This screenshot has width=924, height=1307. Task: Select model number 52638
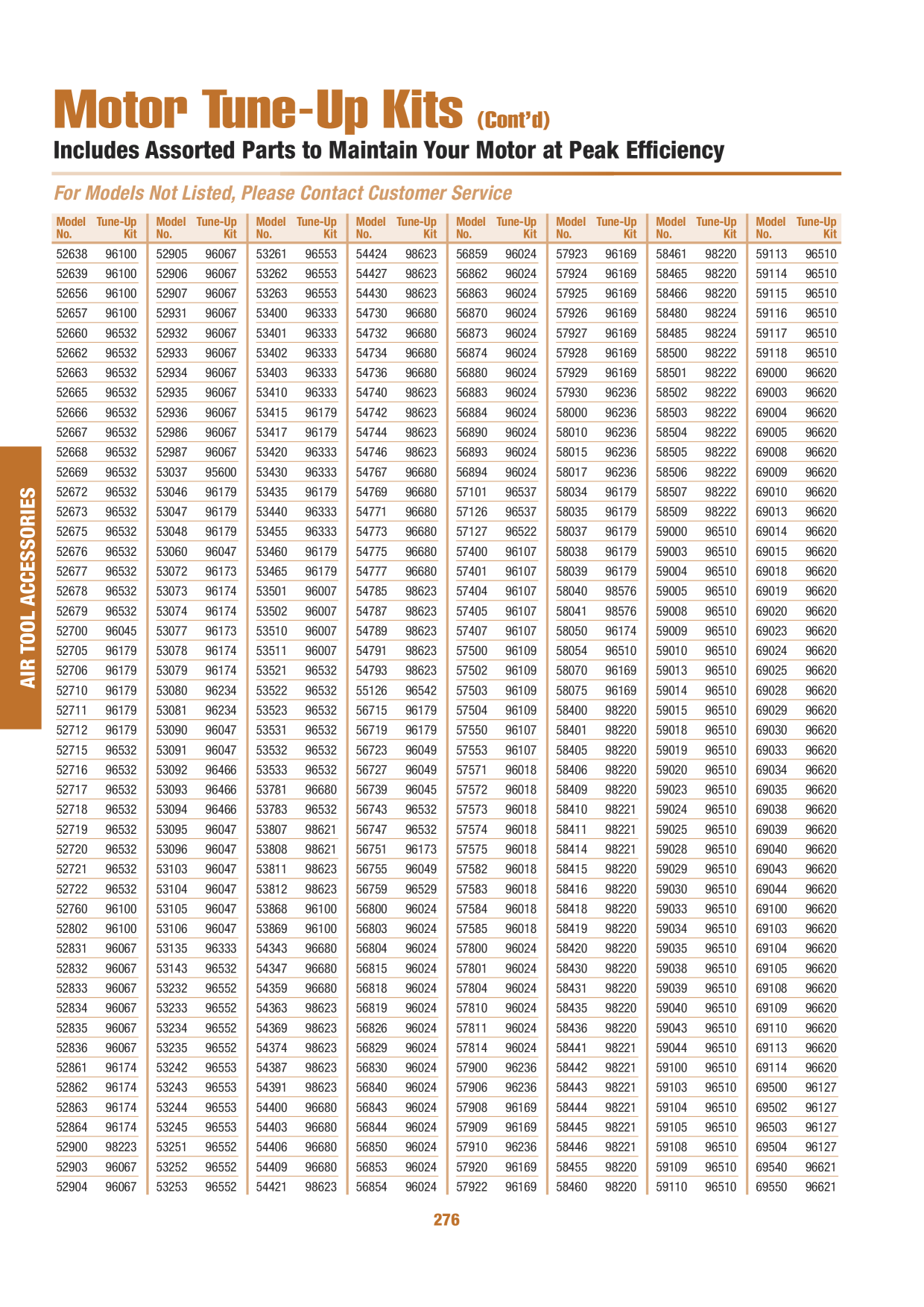72,254
